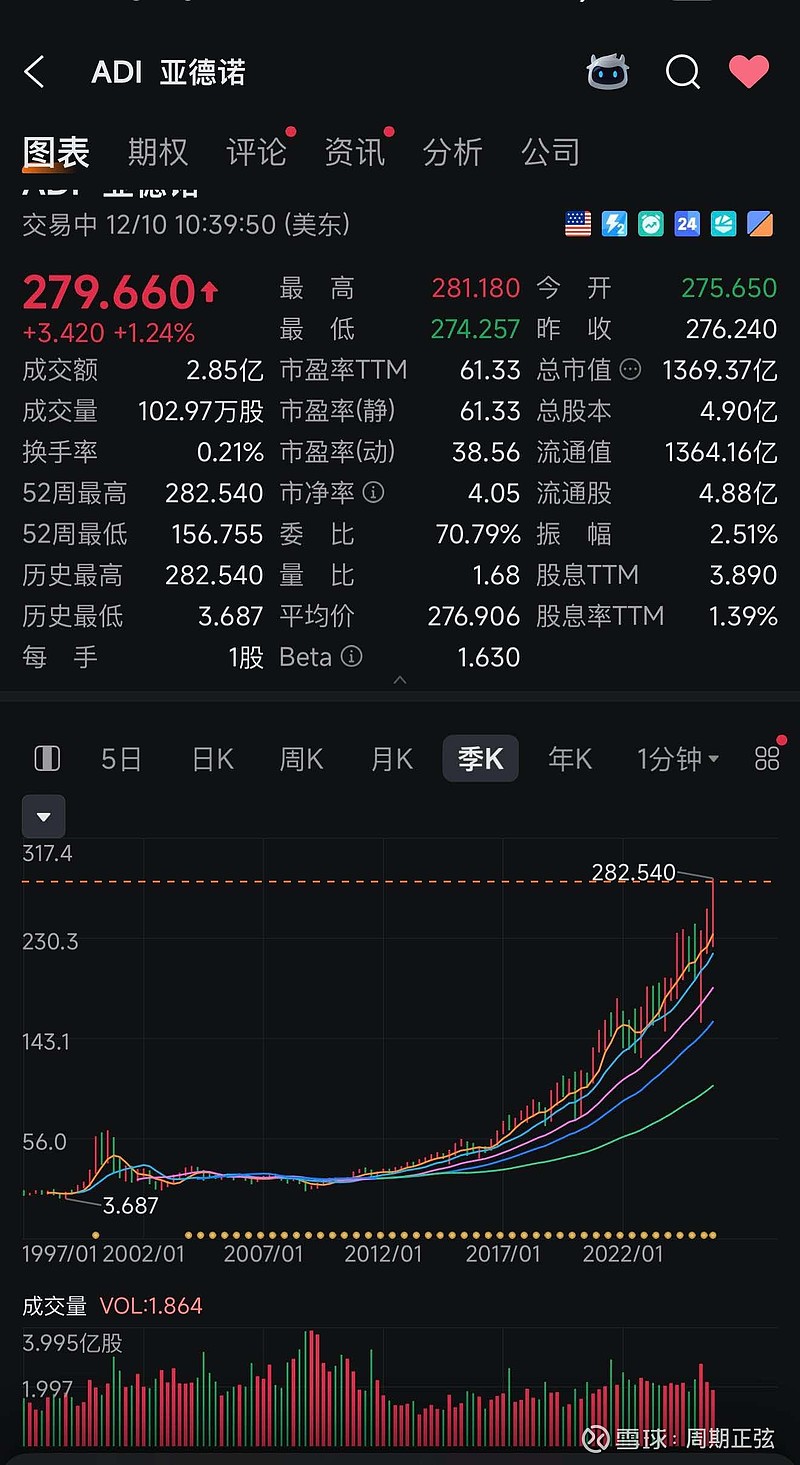Open the search magnifier icon
This screenshot has width=800, height=1465.
[682, 72]
